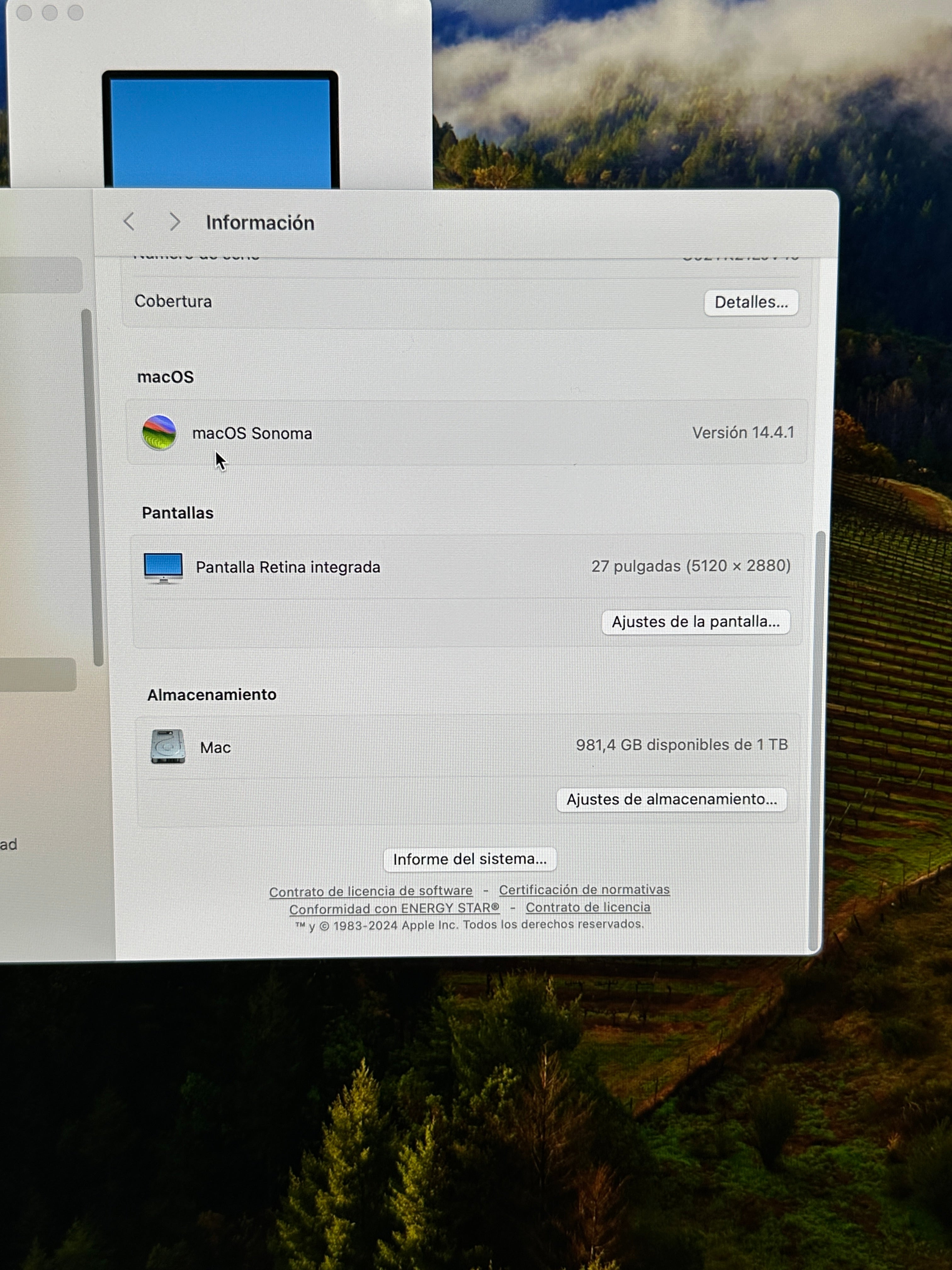Click the Mac storage volume label
The width and height of the screenshot is (952, 1270).
click(215, 747)
